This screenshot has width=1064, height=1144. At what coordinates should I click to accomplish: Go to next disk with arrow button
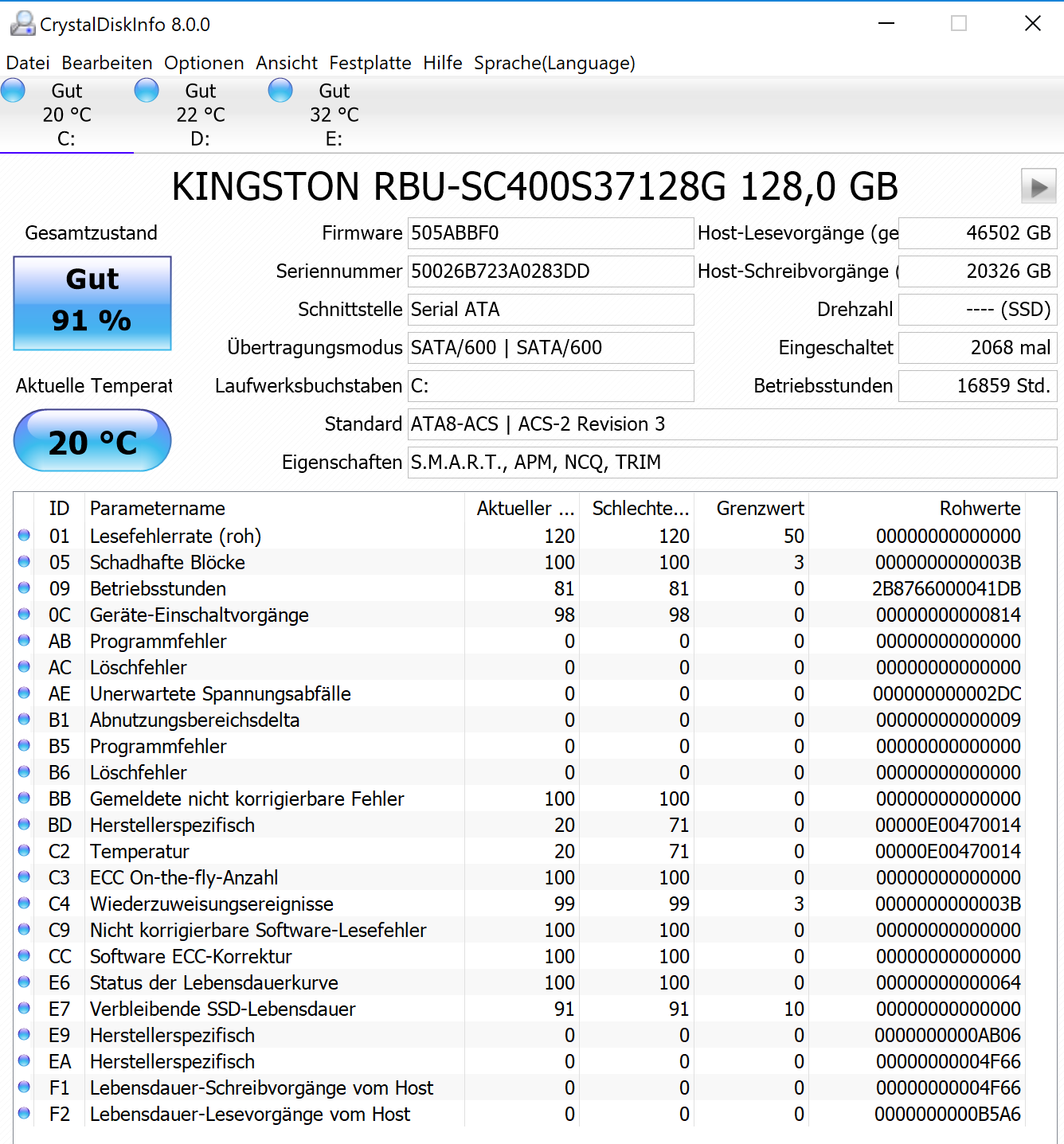click(1039, 187)
